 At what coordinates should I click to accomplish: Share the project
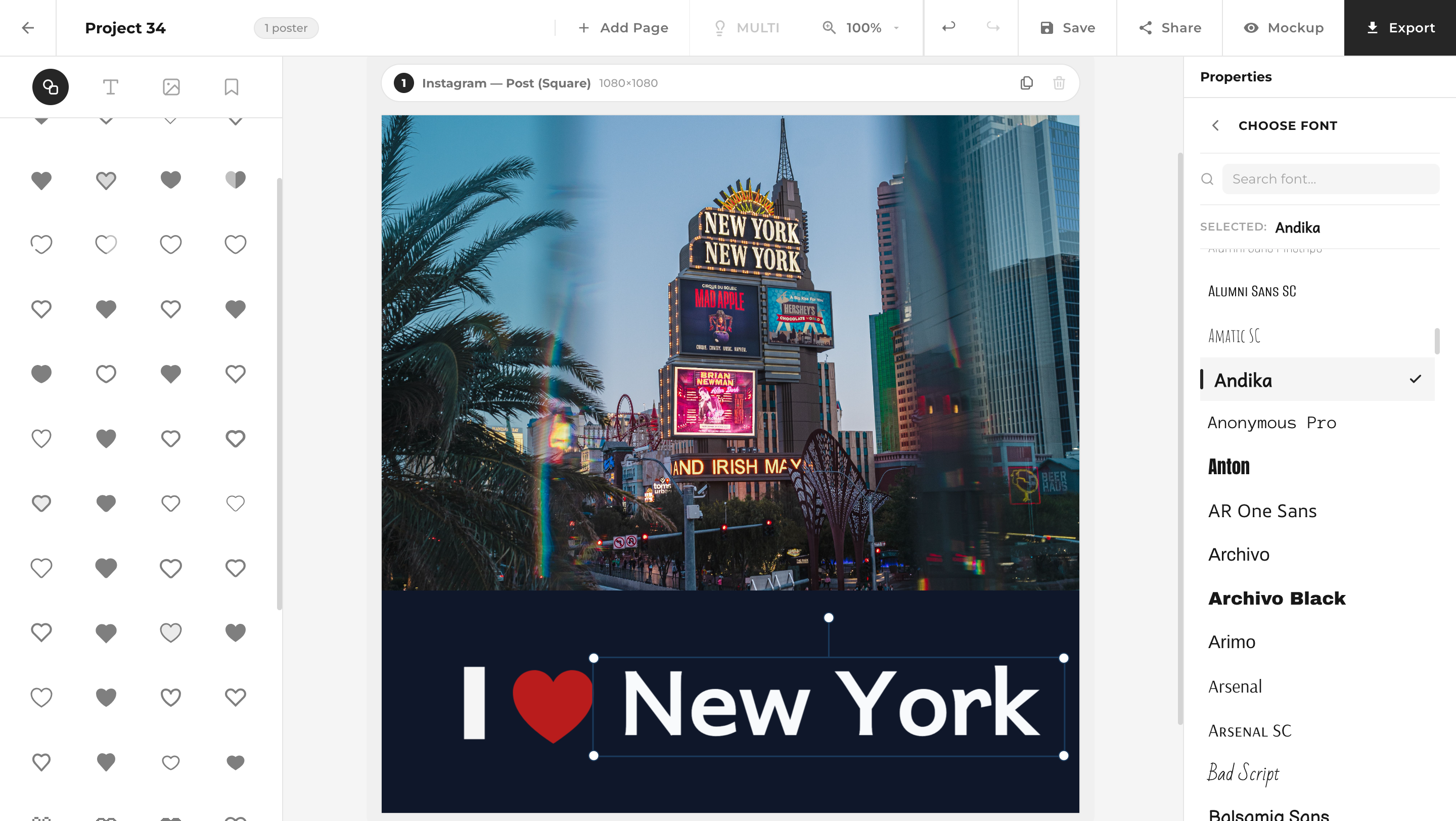tap(1170, 28)
